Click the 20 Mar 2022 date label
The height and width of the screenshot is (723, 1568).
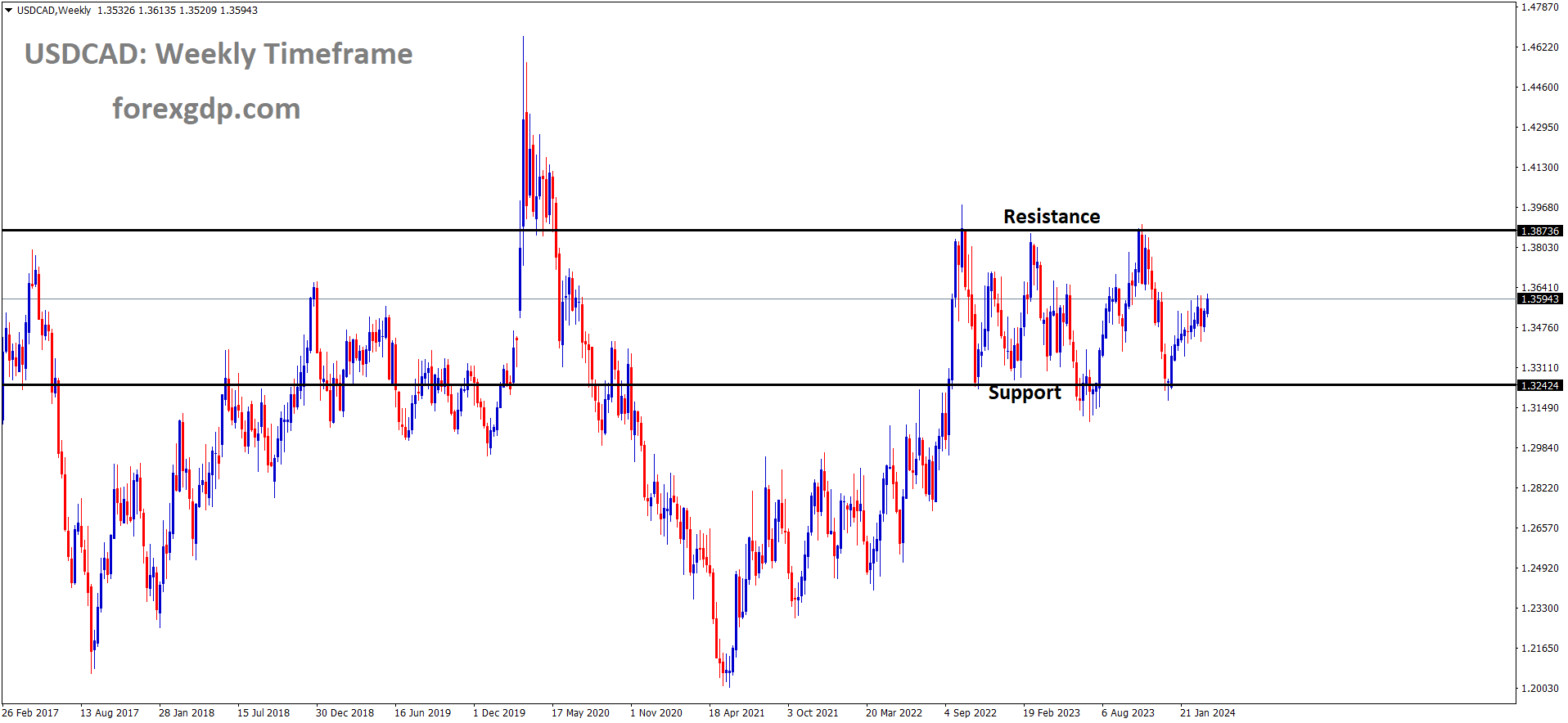tap(894, 713)
